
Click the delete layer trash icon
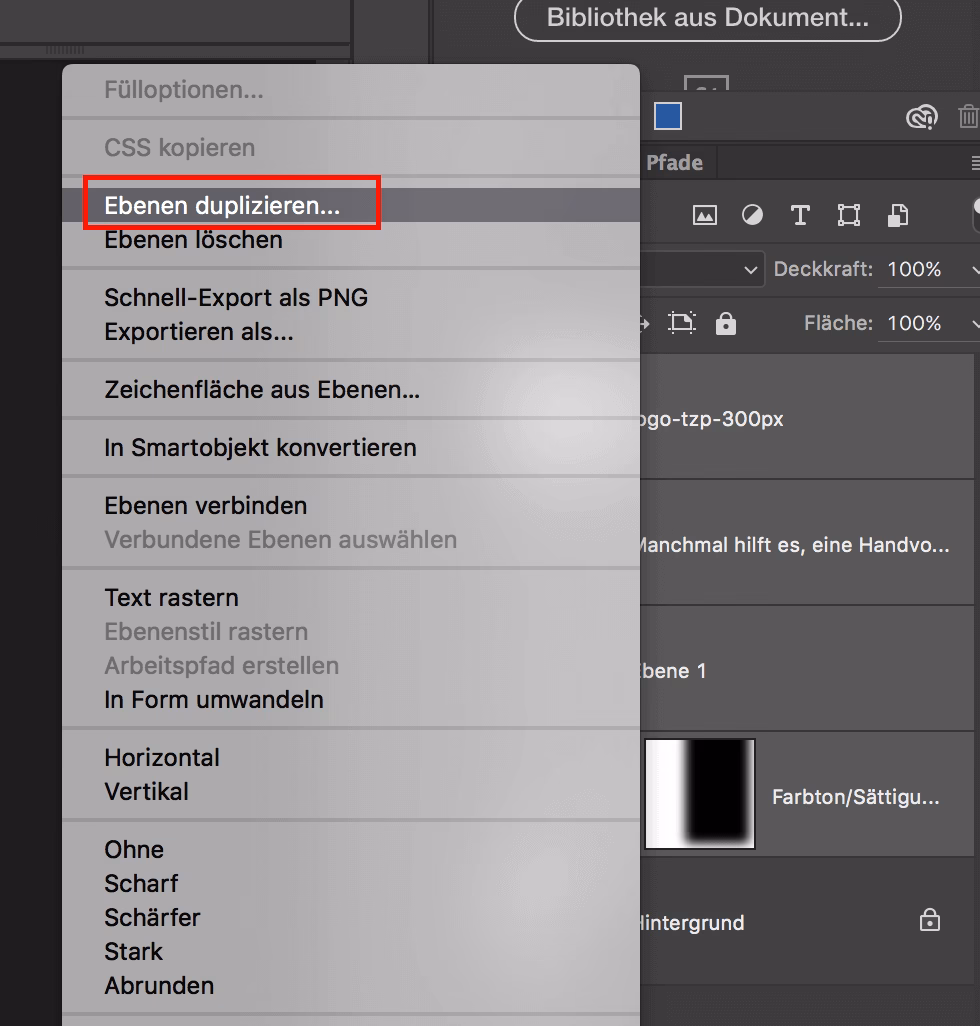click(x=968, y=117)
